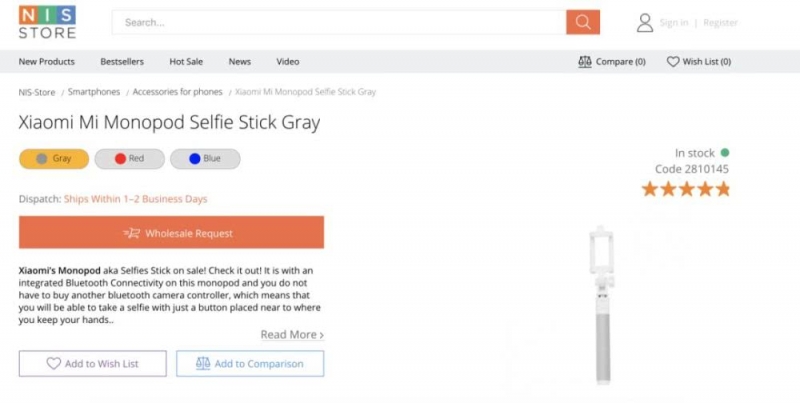800x403 pixels.
Task: Select the Red color option
Action: pyautogui.click(x=129, y=159)
